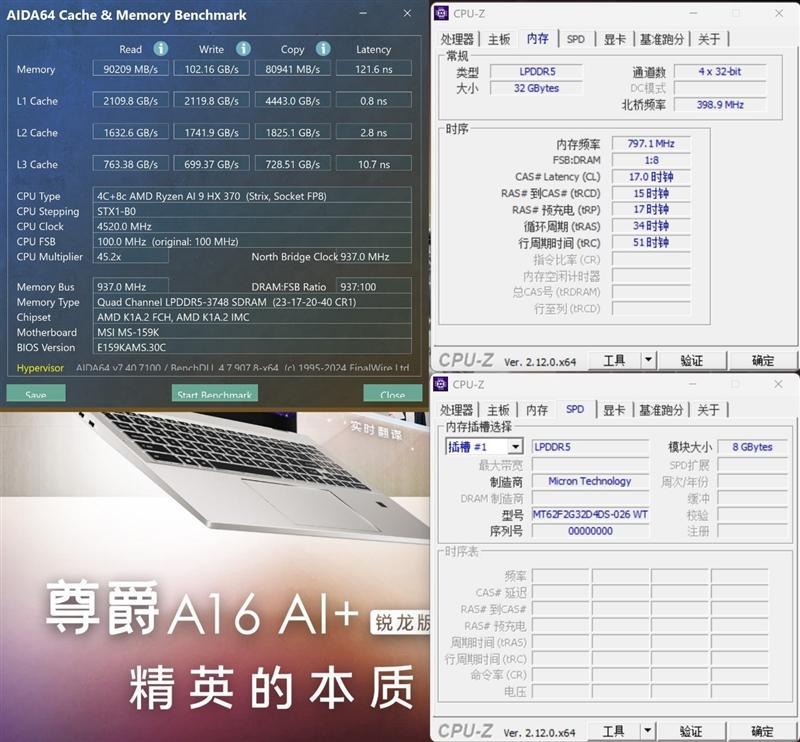Close the top CPU-Z window
The image size is (800, 742).
(x=779, y=13)
